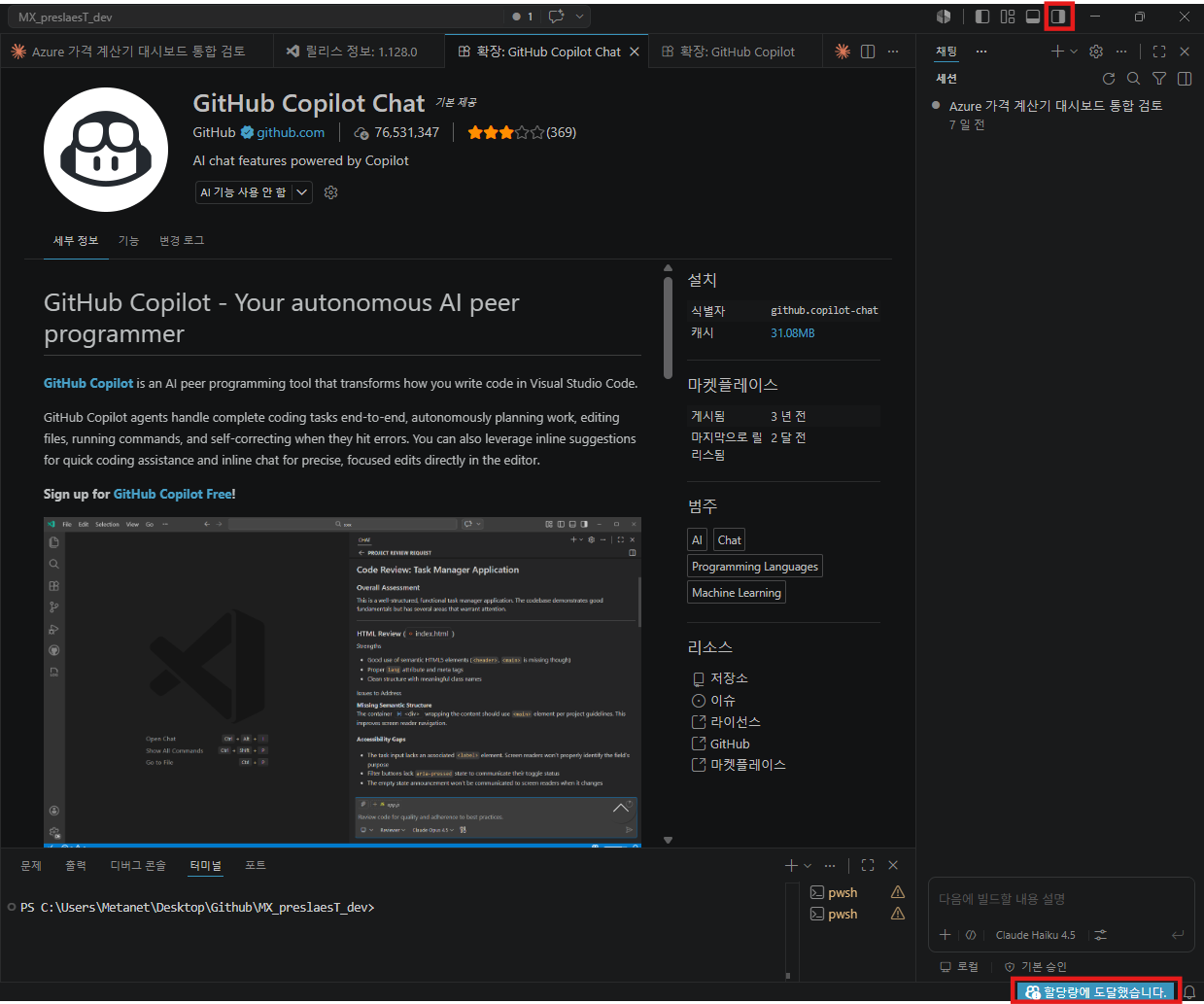Switch to the 포트 panel tab
The width and height of the screenshot is (1204, 1004).
pyautogui.click(x=256, y=865)
